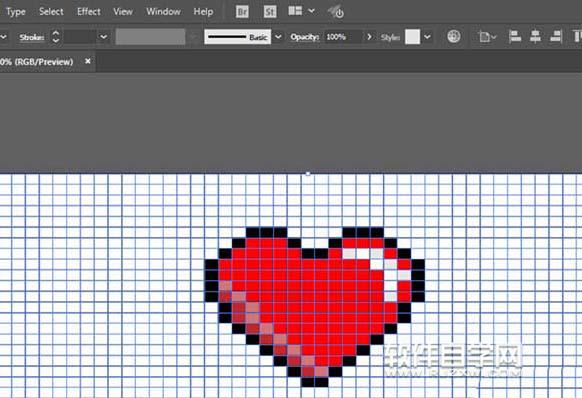Image resolution: width=582 pixels, height=398 pixels.
Task: Open the graphic style dropdown arrow
Action: (427, 37)
